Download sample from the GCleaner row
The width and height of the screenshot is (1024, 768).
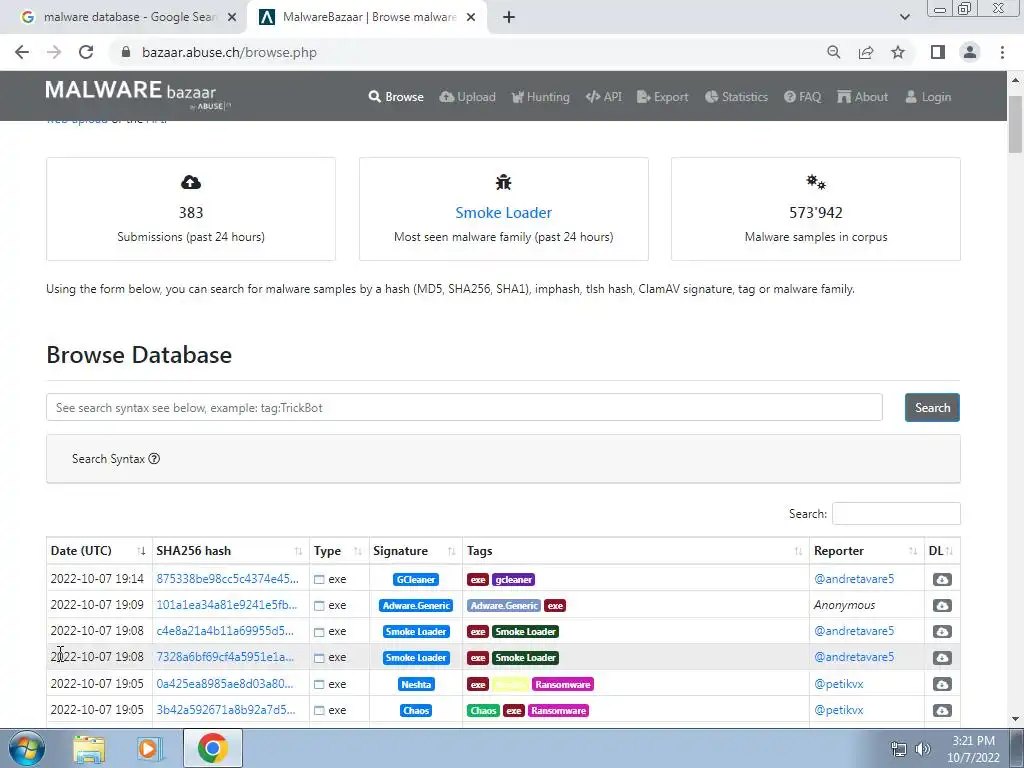point(942,579)
